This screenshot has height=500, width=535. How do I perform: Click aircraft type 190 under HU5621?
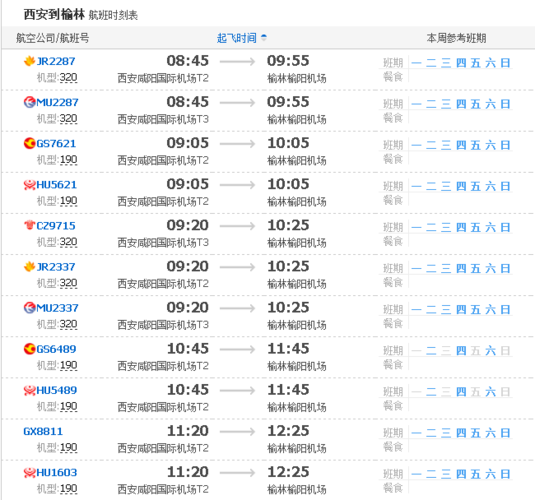69,201
